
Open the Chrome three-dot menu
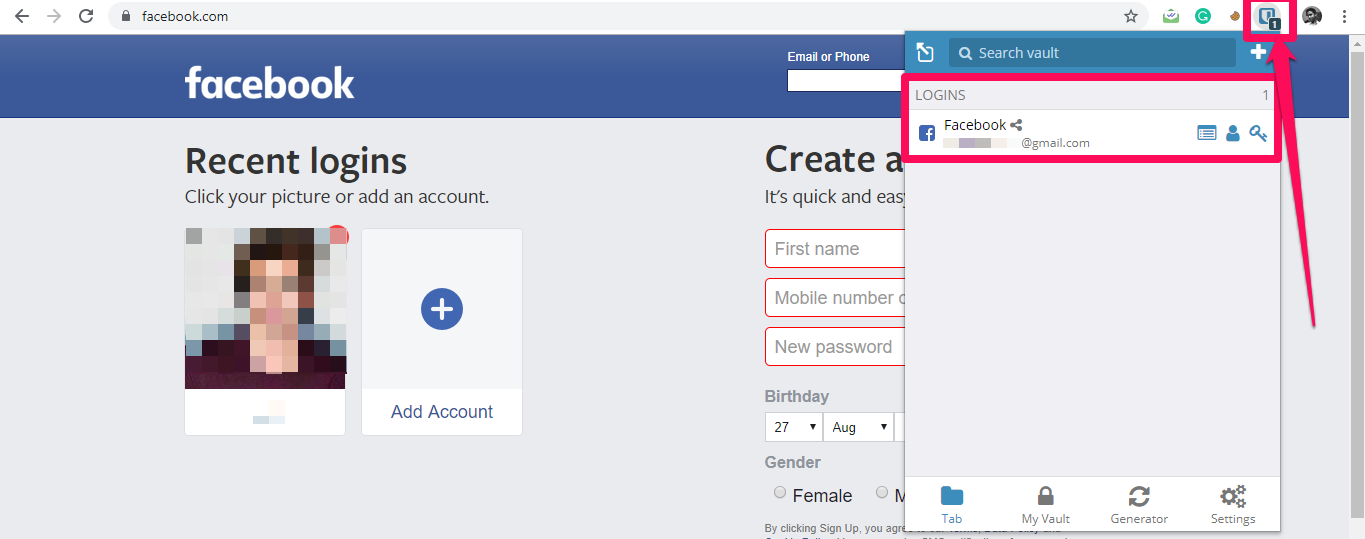point(1345,16)
